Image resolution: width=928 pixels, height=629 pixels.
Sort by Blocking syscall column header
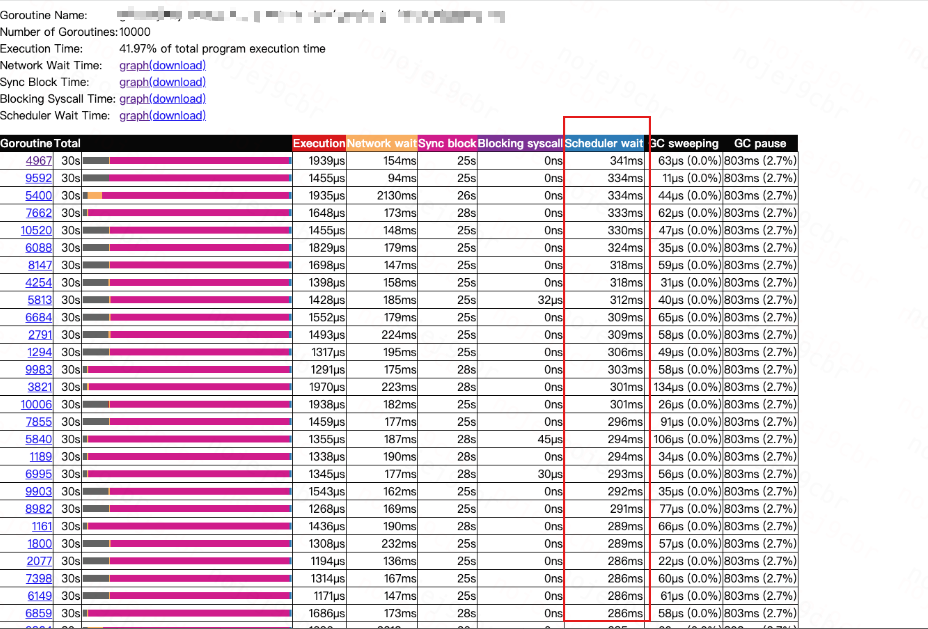pos(520,143)
